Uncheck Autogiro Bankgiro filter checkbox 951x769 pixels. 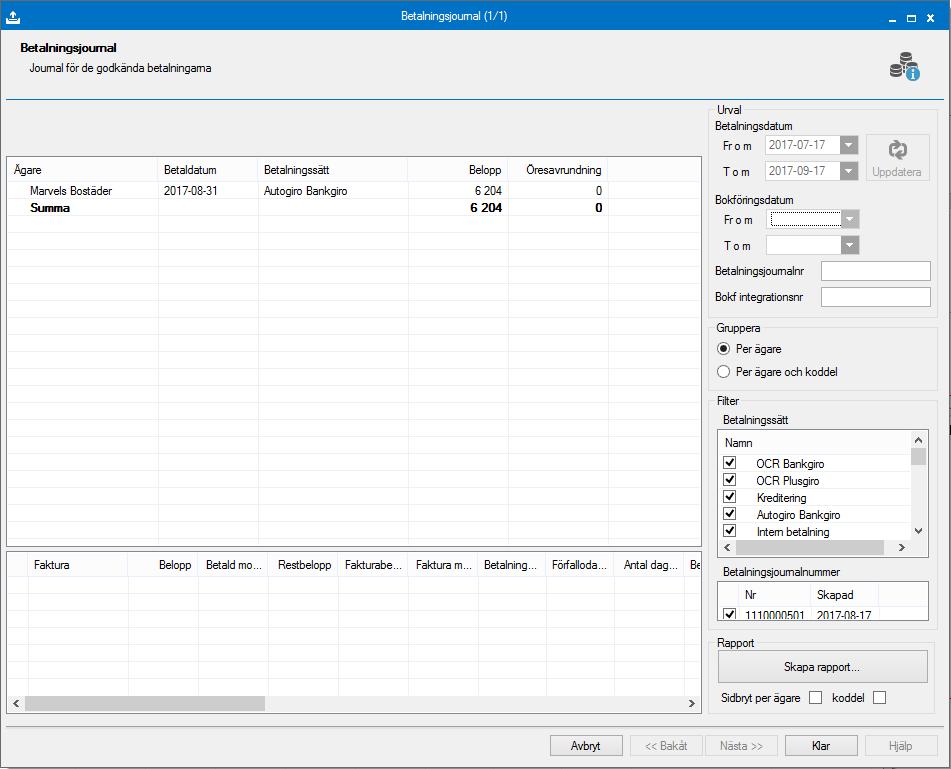point(730,514)
